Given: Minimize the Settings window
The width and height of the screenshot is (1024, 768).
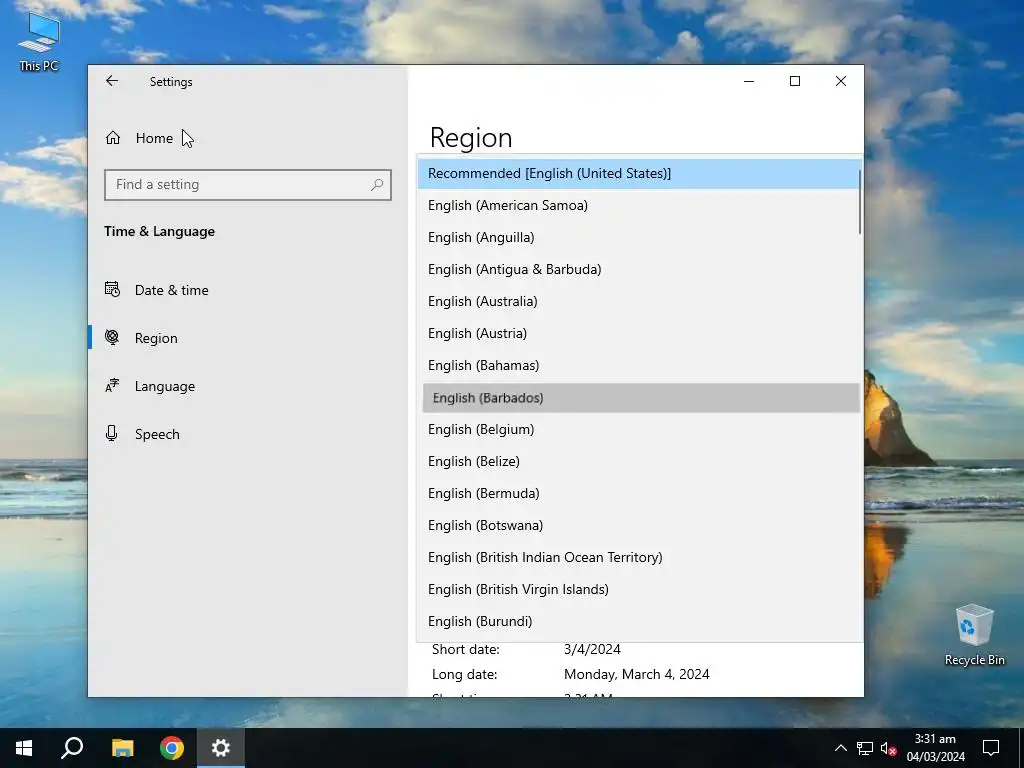Looking at the screenshot, I should click(749, 81).
